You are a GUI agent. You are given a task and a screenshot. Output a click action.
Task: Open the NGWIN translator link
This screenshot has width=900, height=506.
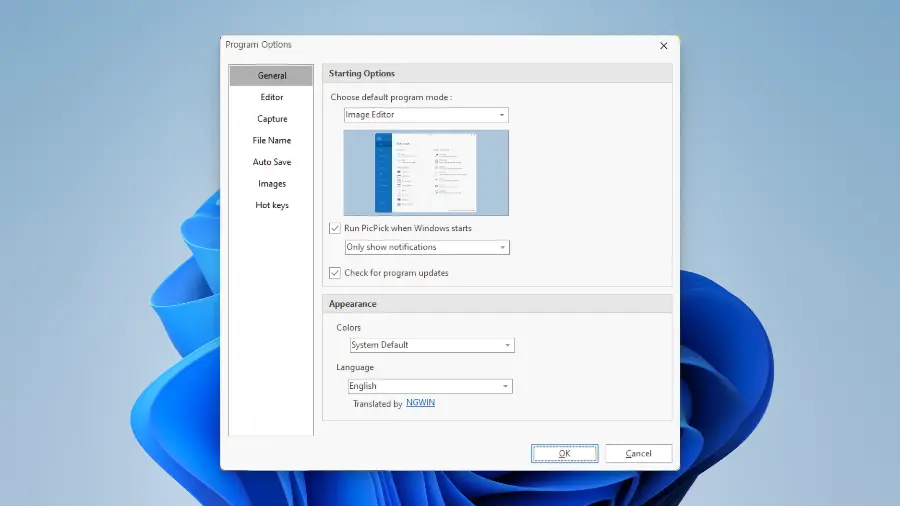pos(420,404)
